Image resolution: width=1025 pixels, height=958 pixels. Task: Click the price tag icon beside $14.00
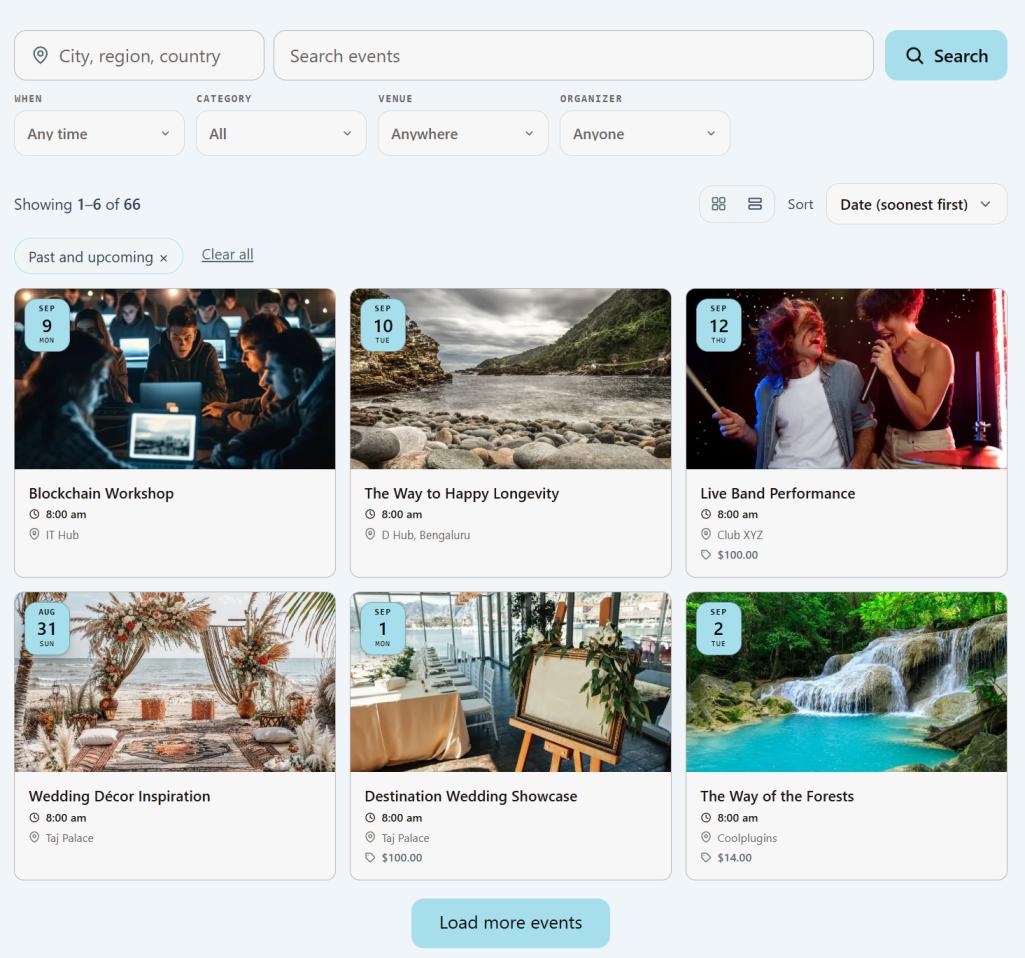point(706,857)
